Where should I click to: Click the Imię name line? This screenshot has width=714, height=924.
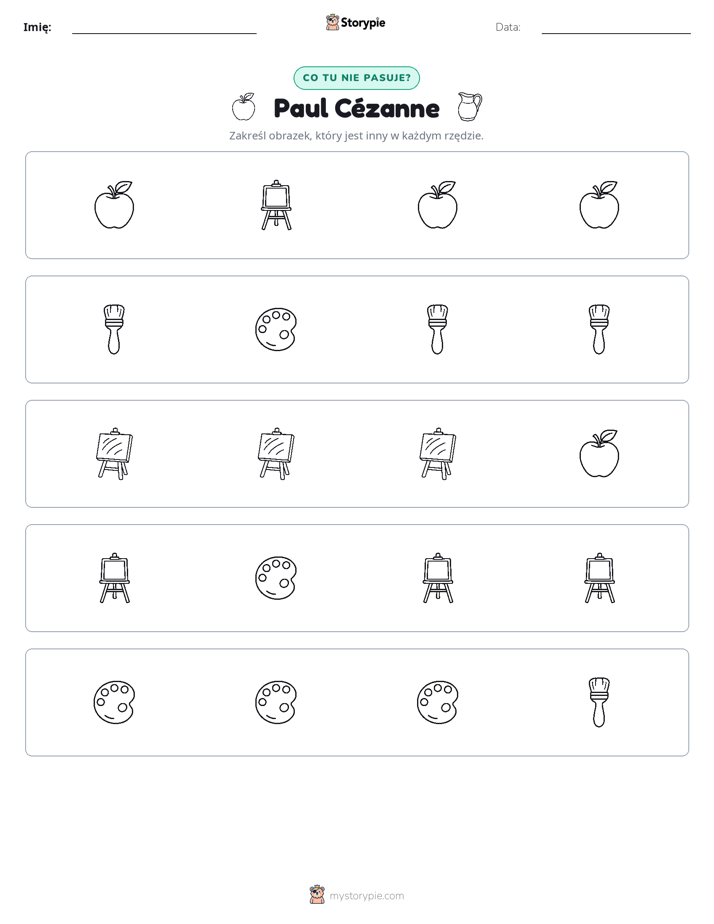[x=164, y=32]
